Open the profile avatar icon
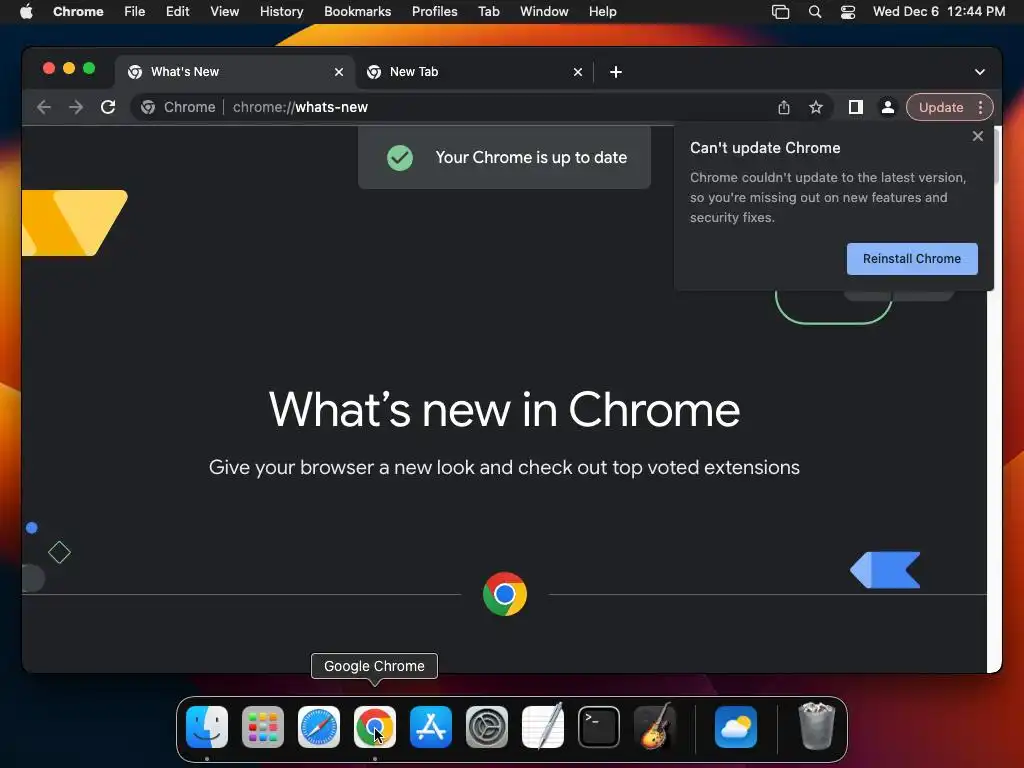 pos(888,107)
